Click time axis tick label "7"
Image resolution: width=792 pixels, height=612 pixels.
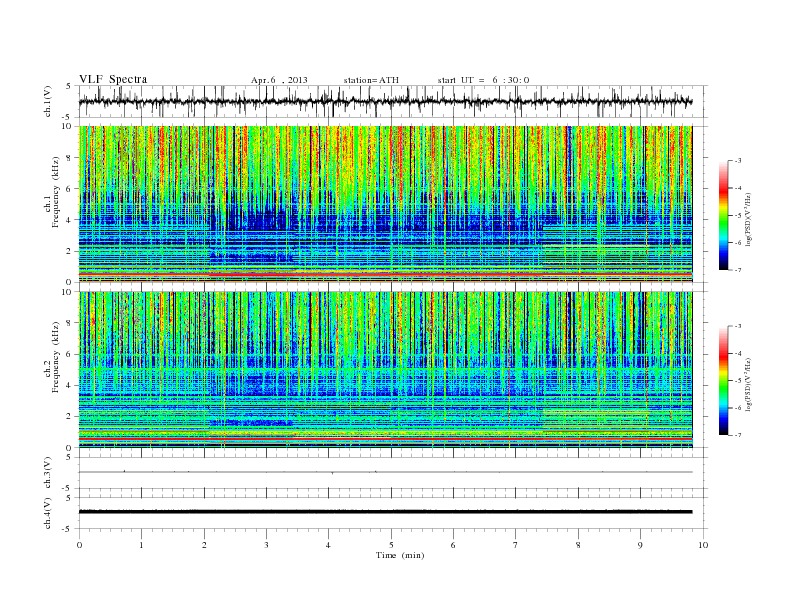pyautogui.click(x=516, y=545)
